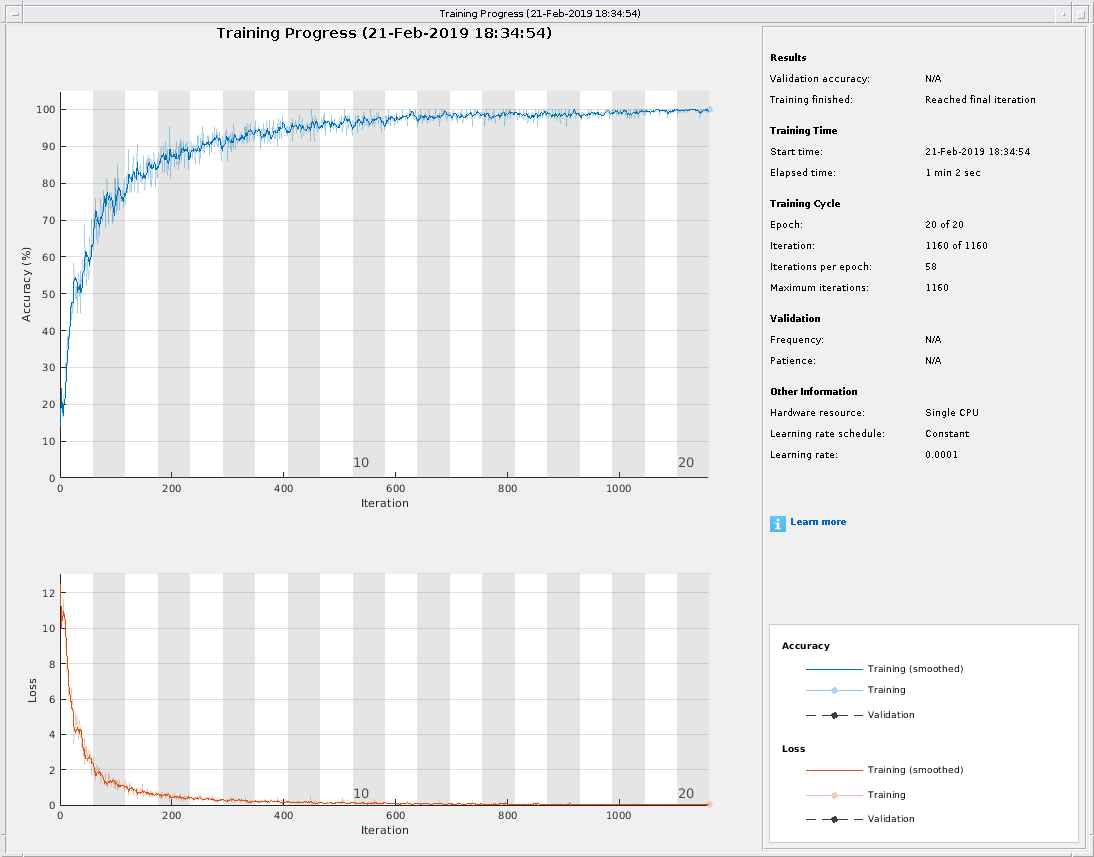The image size is (1094, 857).
Task: Click the Loss Validation dashed legend marker
Action: 833,819
